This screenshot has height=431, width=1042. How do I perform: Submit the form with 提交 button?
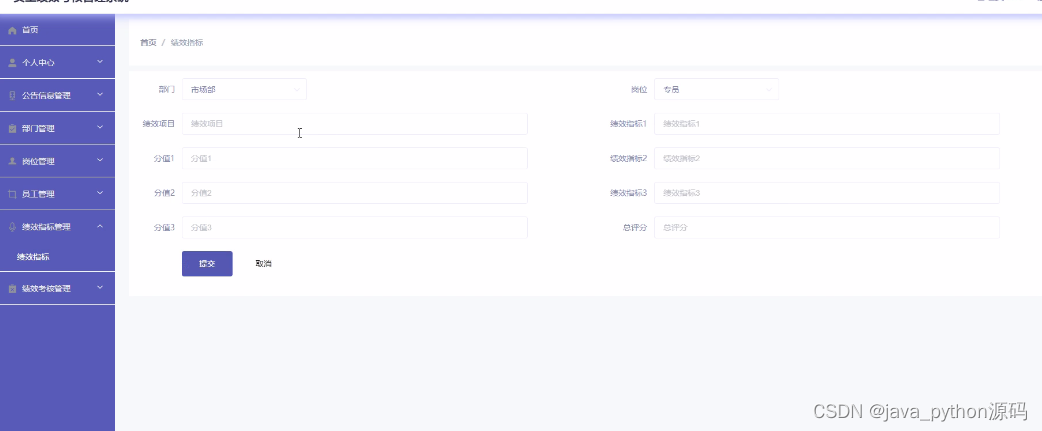point(207,264)
